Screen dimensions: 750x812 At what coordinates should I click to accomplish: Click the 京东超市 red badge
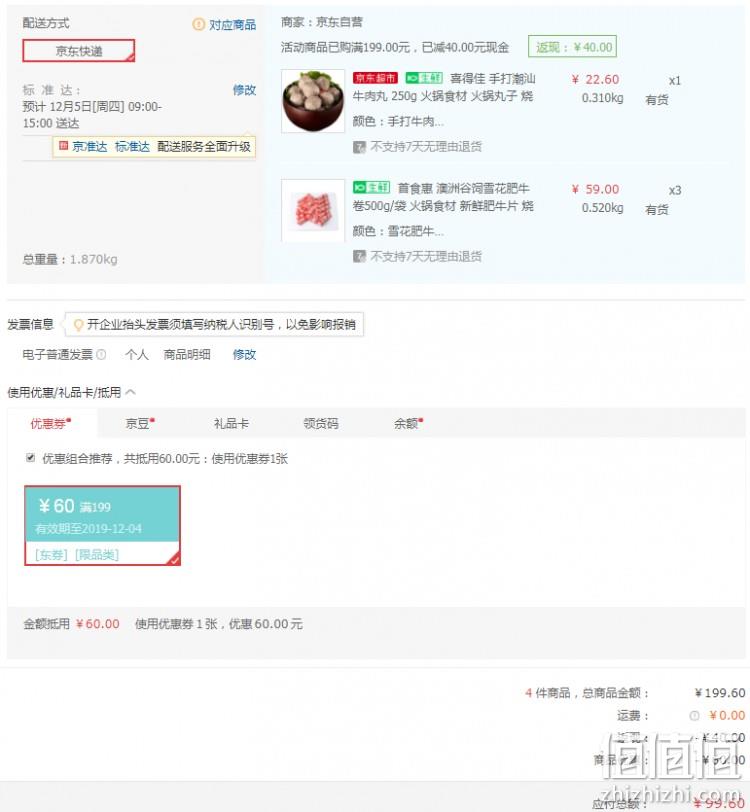coord(375,78)
